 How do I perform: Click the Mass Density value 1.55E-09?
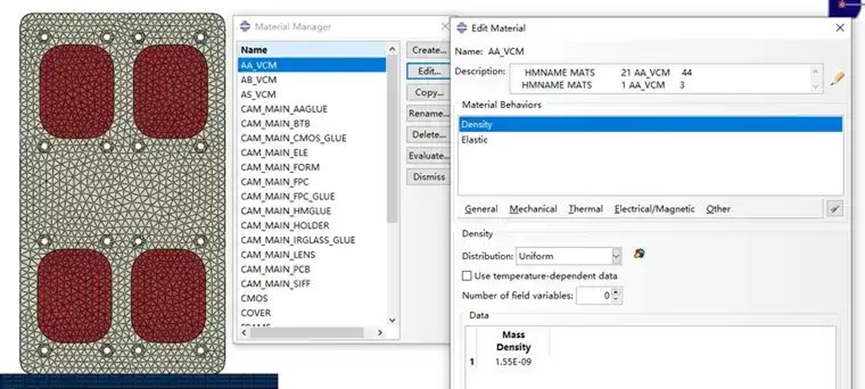(514, 362)
